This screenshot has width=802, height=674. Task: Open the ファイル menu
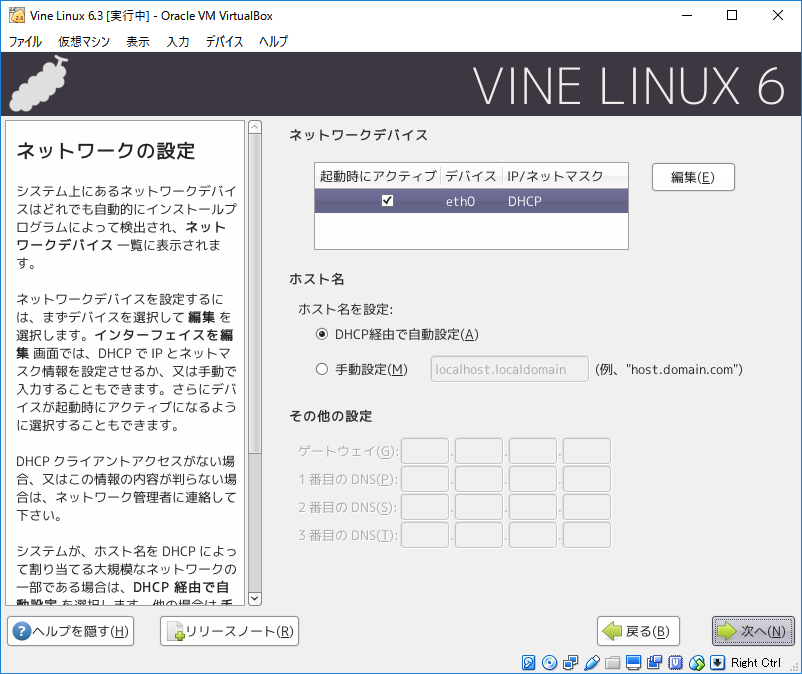(x=25, y=42)
